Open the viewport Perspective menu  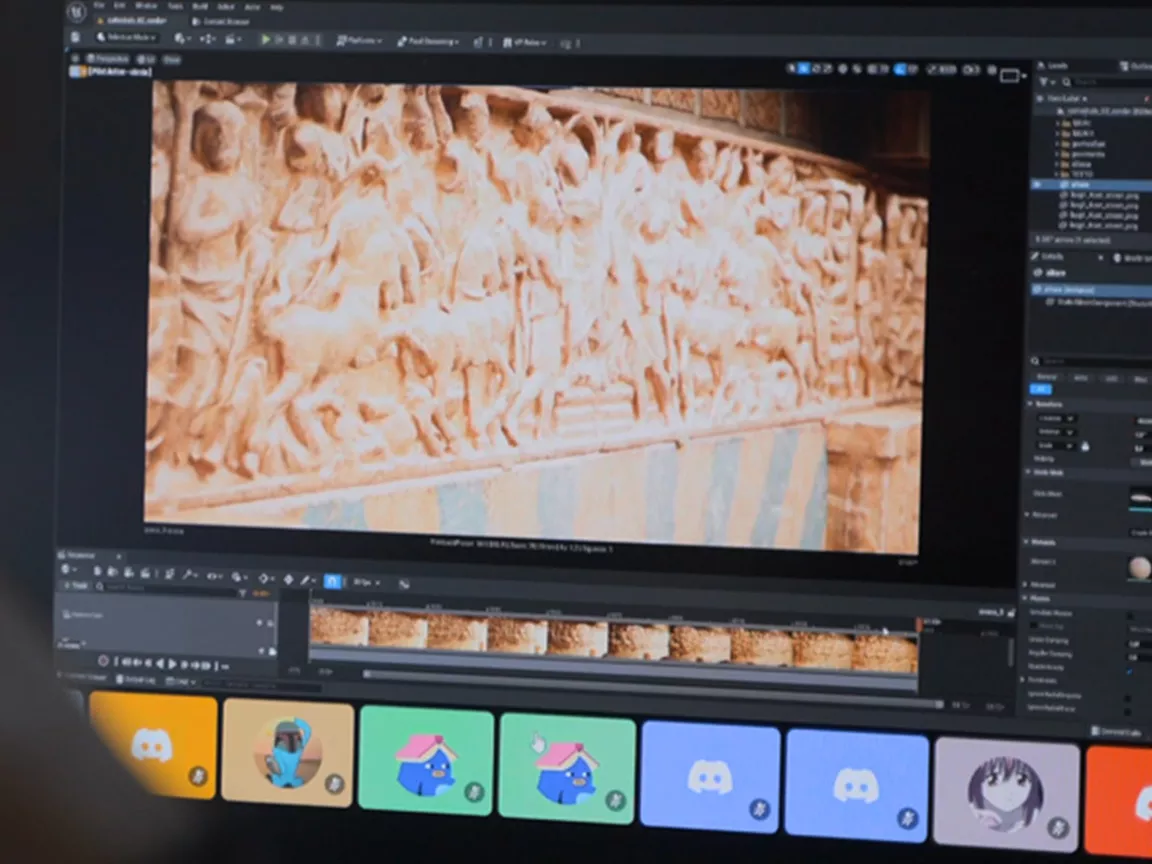coord(106,58)
